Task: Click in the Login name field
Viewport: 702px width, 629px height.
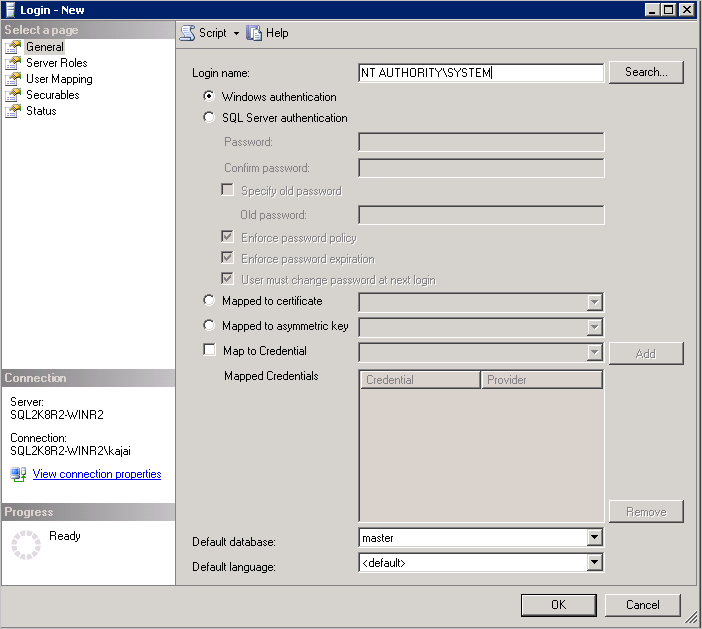Action: [481, 72]
